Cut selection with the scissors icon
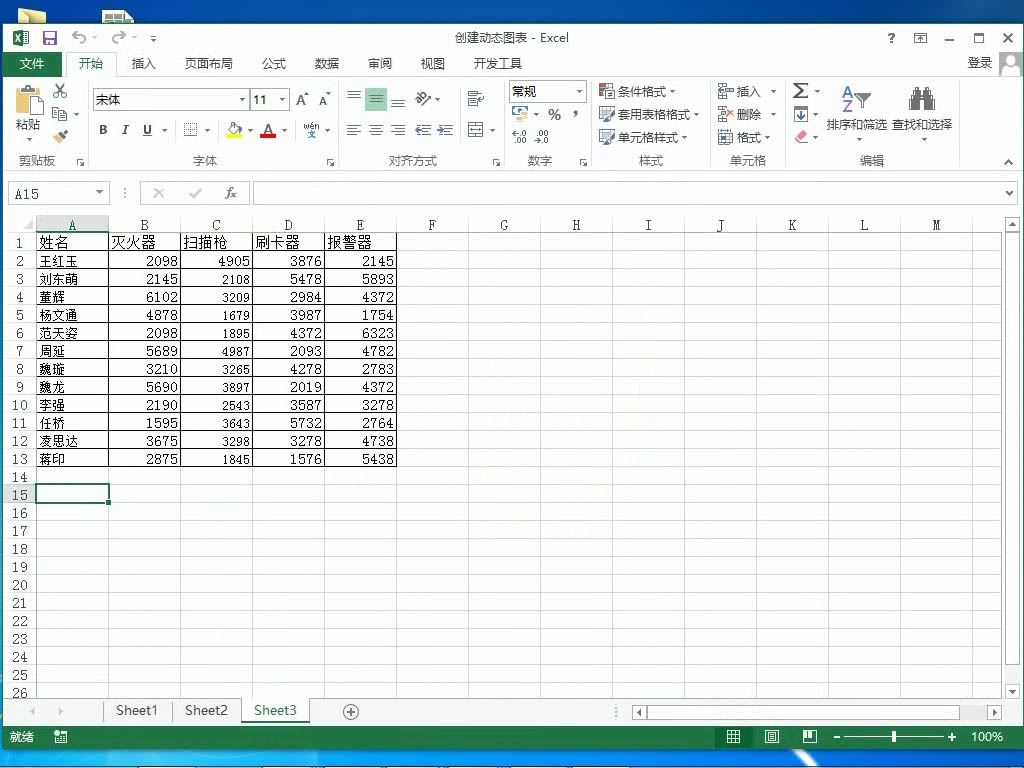 click(x=60, y=91)
